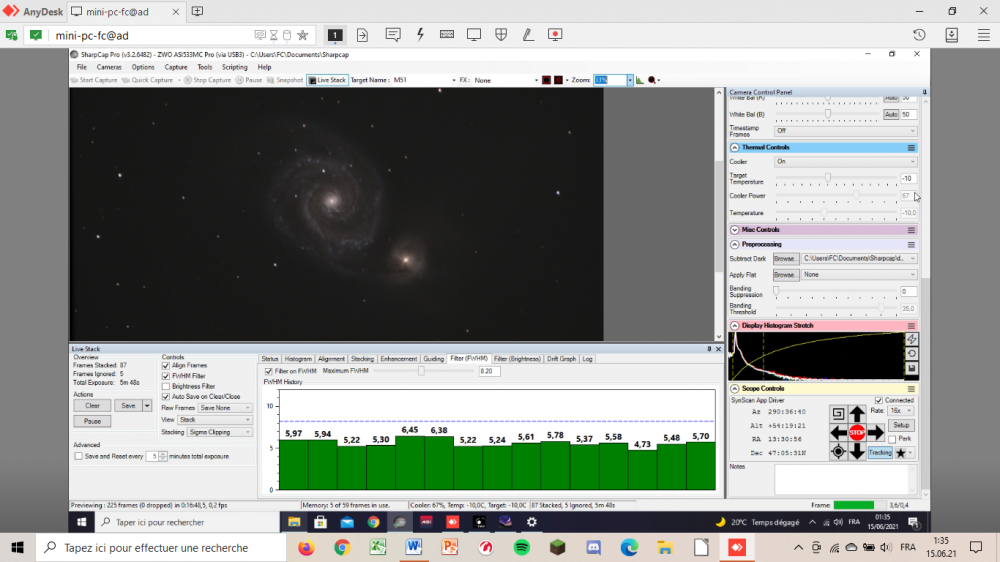Start AnyDesk session recording icon
1000x562 pixels.
point(555,35)
